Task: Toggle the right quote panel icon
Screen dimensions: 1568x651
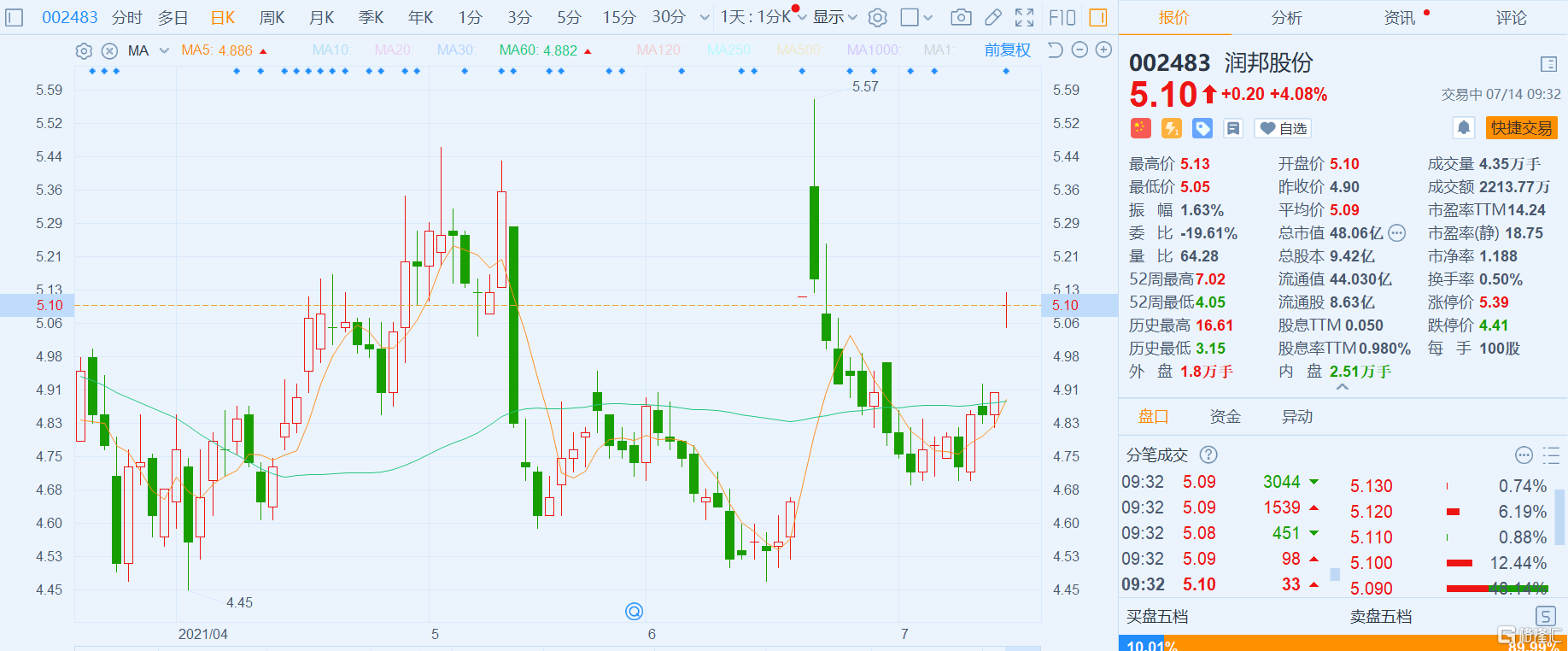Action: point(1098,17)
